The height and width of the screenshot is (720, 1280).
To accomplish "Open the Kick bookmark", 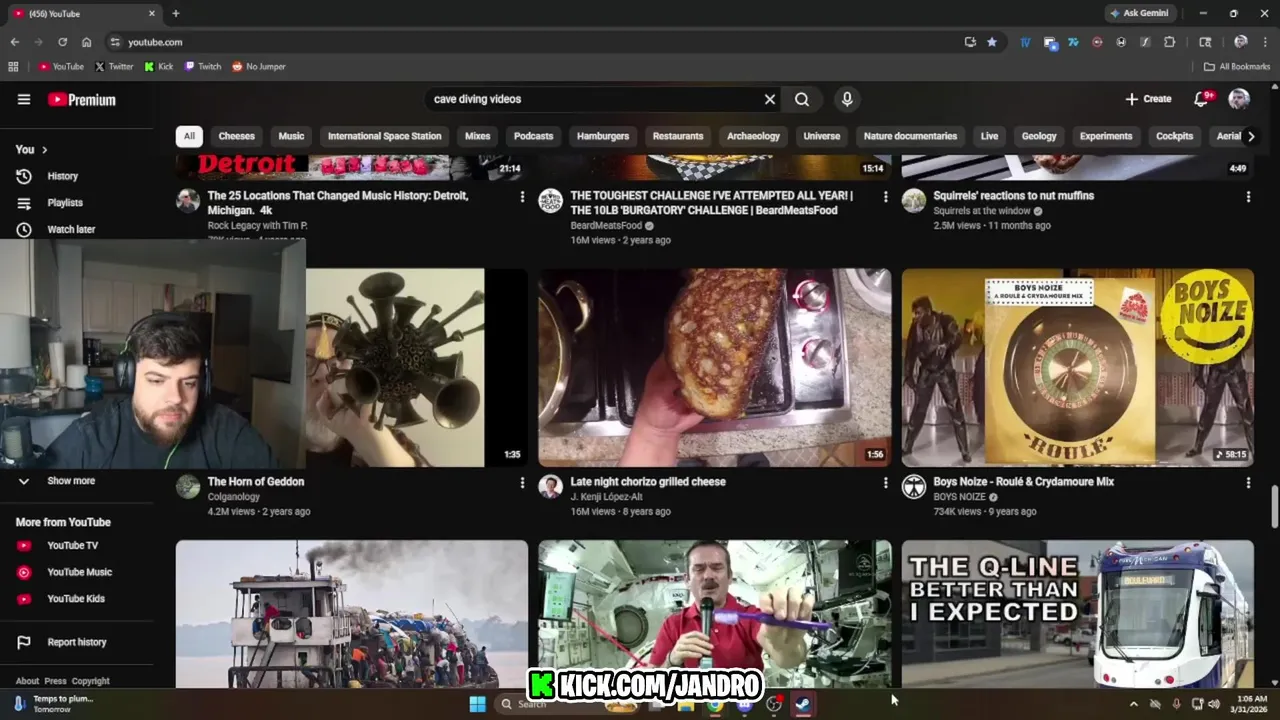I will [x=159, y=67].
